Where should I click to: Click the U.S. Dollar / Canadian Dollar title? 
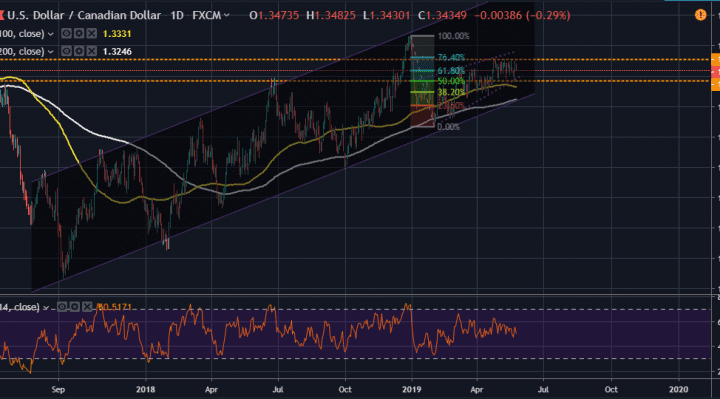pos(84,16)
